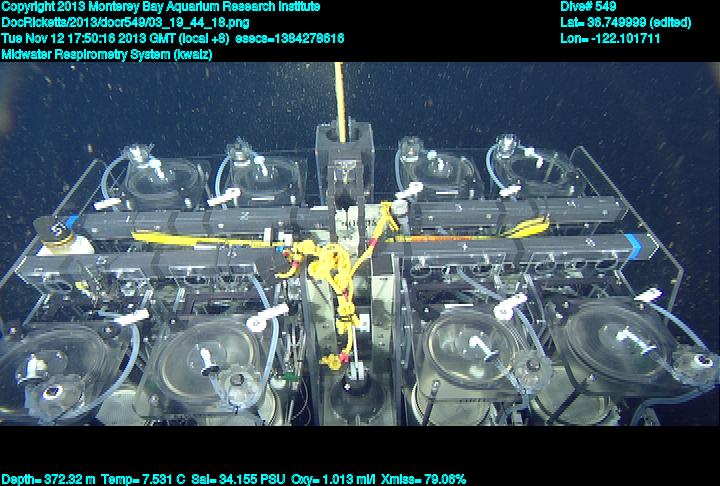Click the Monterey Bay Aquarium copyright line

tap(161, 7)
